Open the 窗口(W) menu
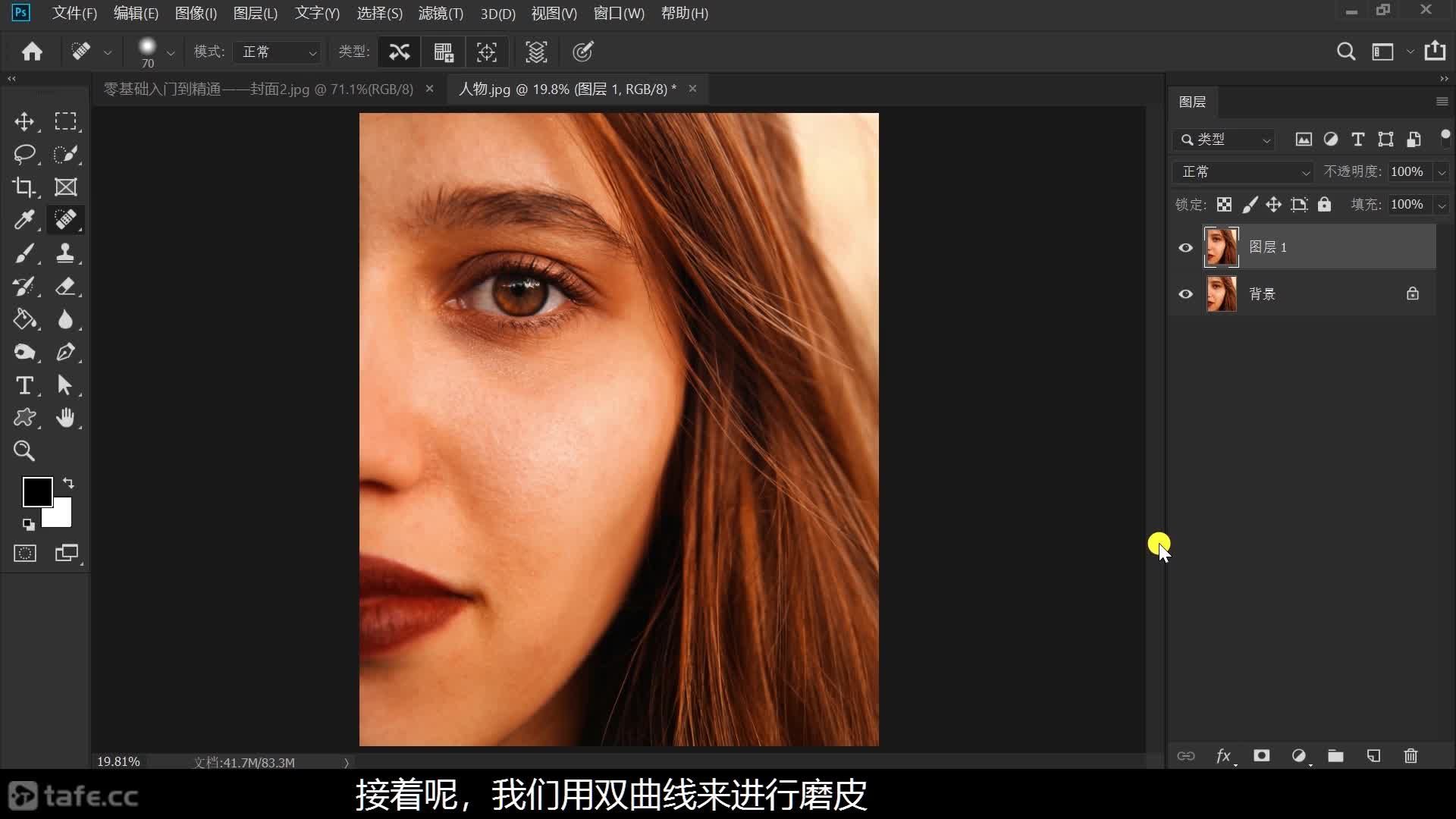The height and width of the screenshot is (819, 1456). [x=619, y=14]
